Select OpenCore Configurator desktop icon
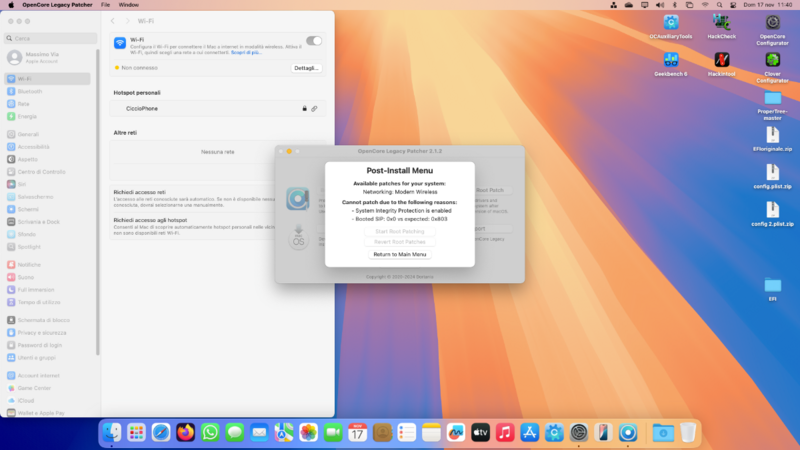The image size is (800, 450). click(772, 30)
